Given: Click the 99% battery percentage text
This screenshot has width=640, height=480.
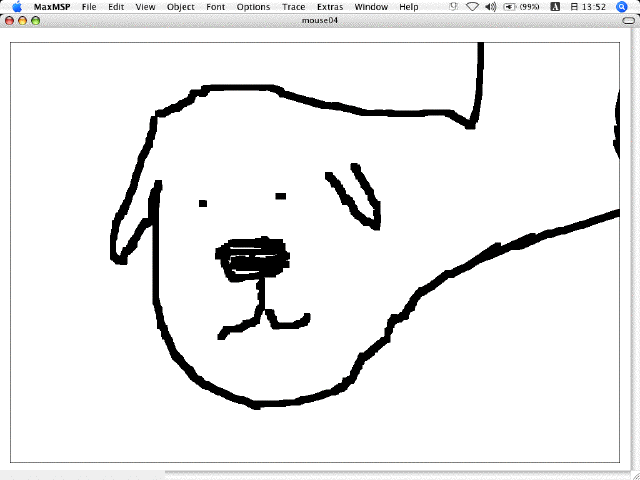Looking at the screenshot, I should click(x=529, y=7).
